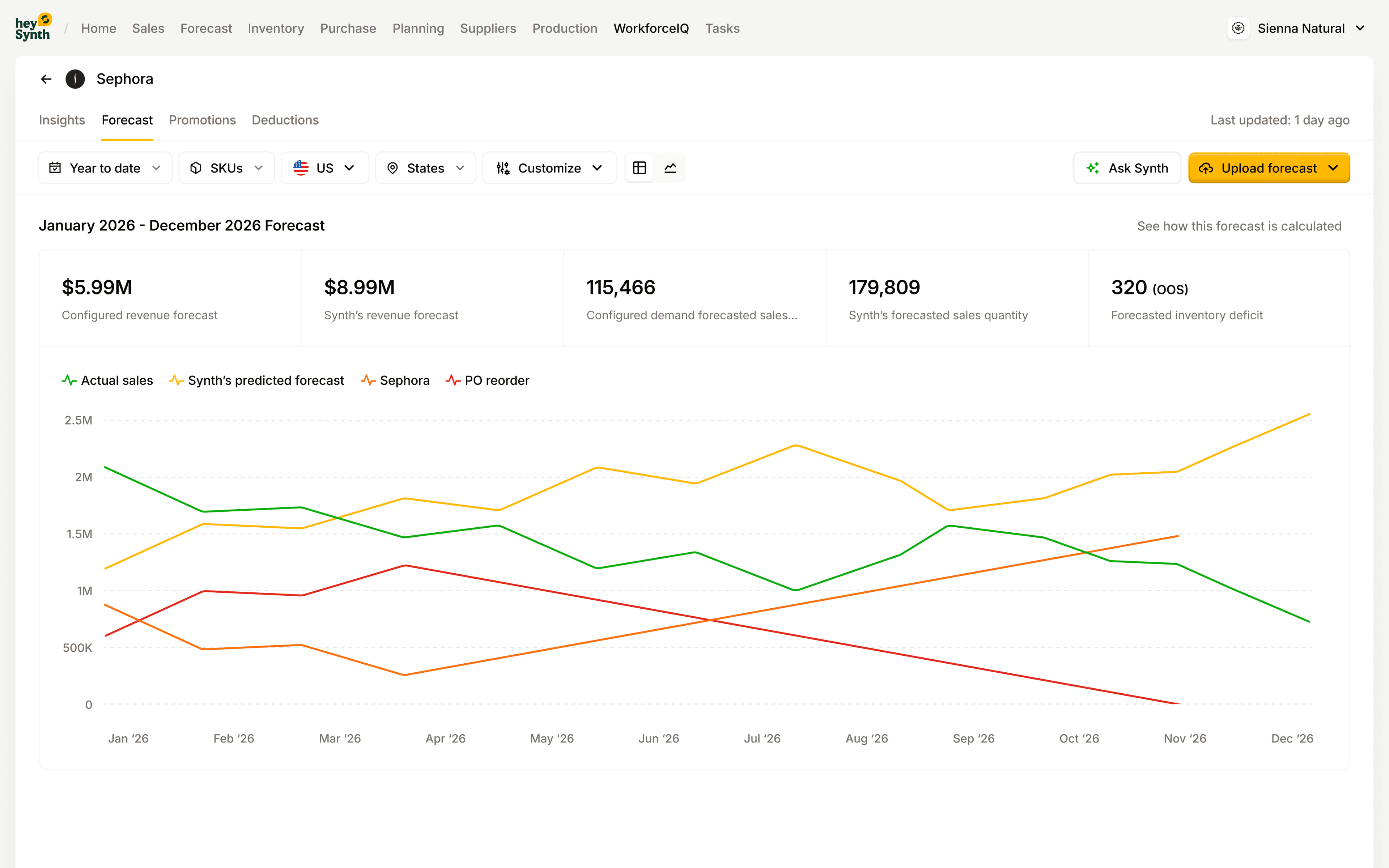Image resolution: width=1389 pixels, height=868 pixels.
Task: Open the Customize dropdown menu
Action: (549, 167)
